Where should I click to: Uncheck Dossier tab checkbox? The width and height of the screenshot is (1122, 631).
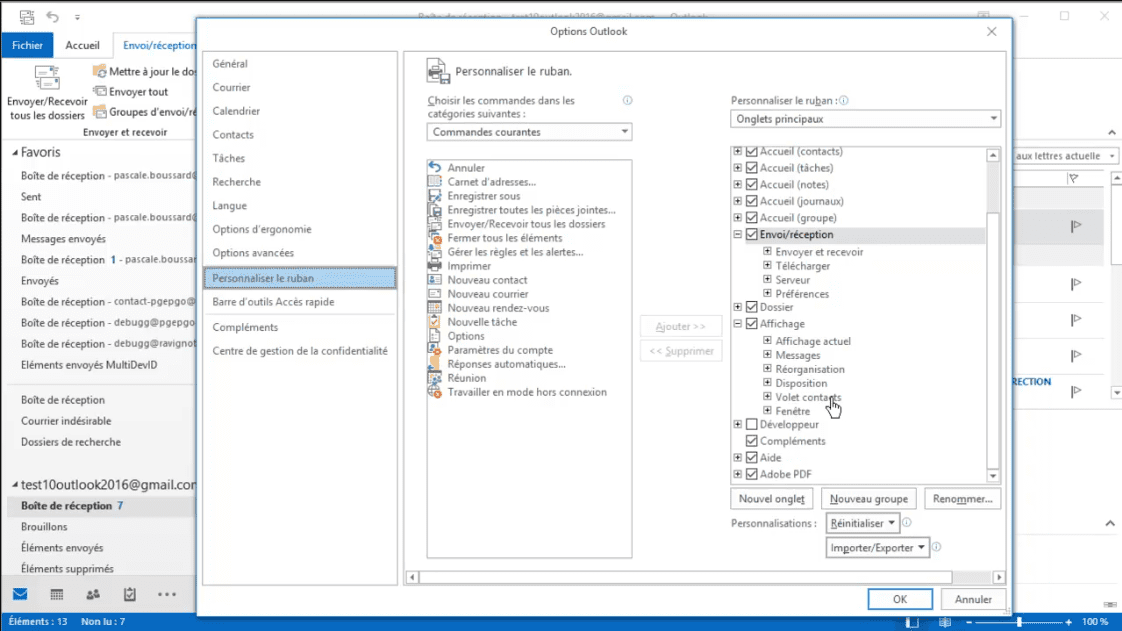(751, 307)
